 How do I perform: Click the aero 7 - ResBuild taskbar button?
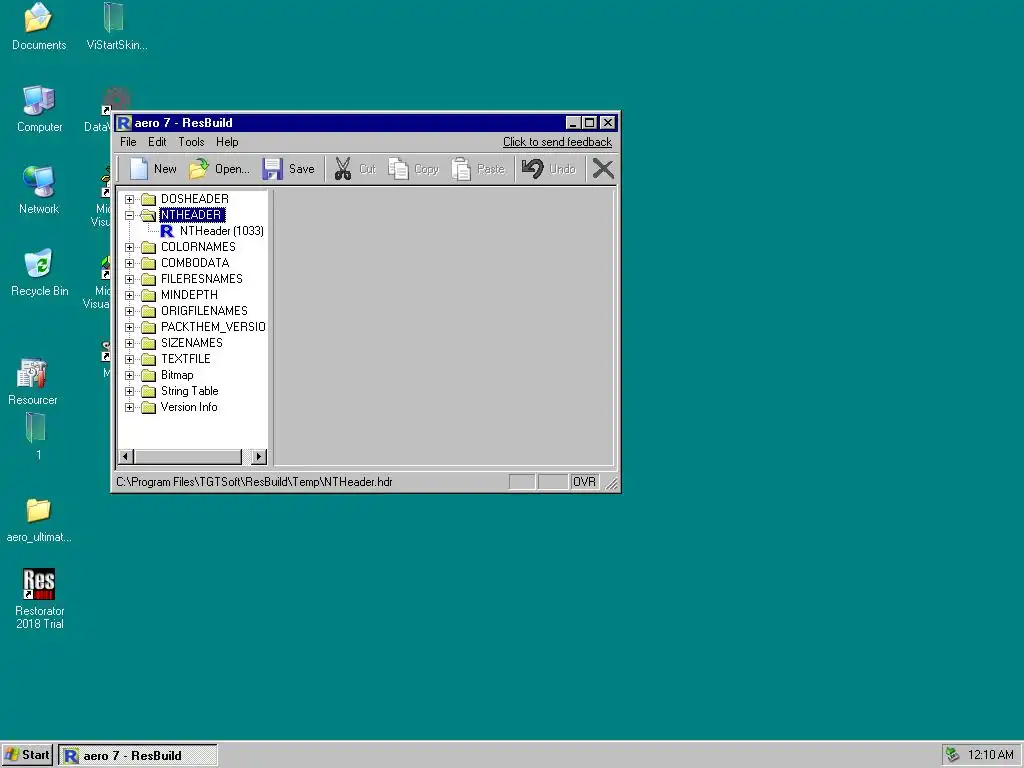coord(138,756)
